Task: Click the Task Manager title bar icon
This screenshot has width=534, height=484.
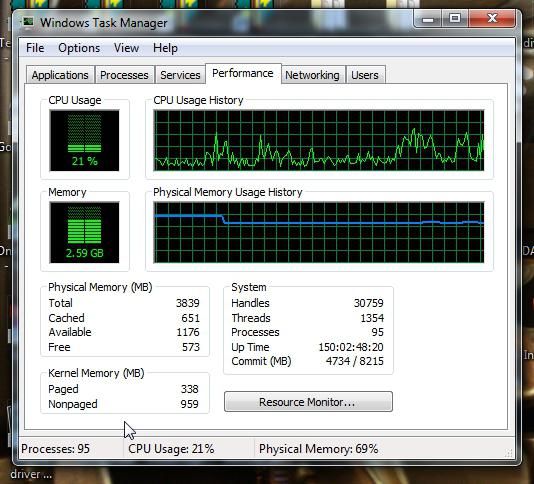Action: click(x=28, y=22)
